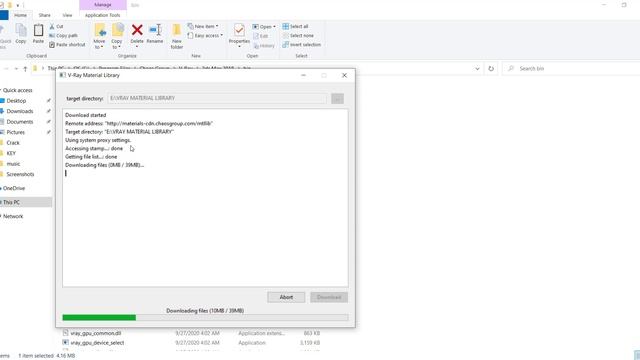Select vray_gpu_common.dll file row
Screen dimensions: 640x360
pyautogui.click(x=191, y=333)
